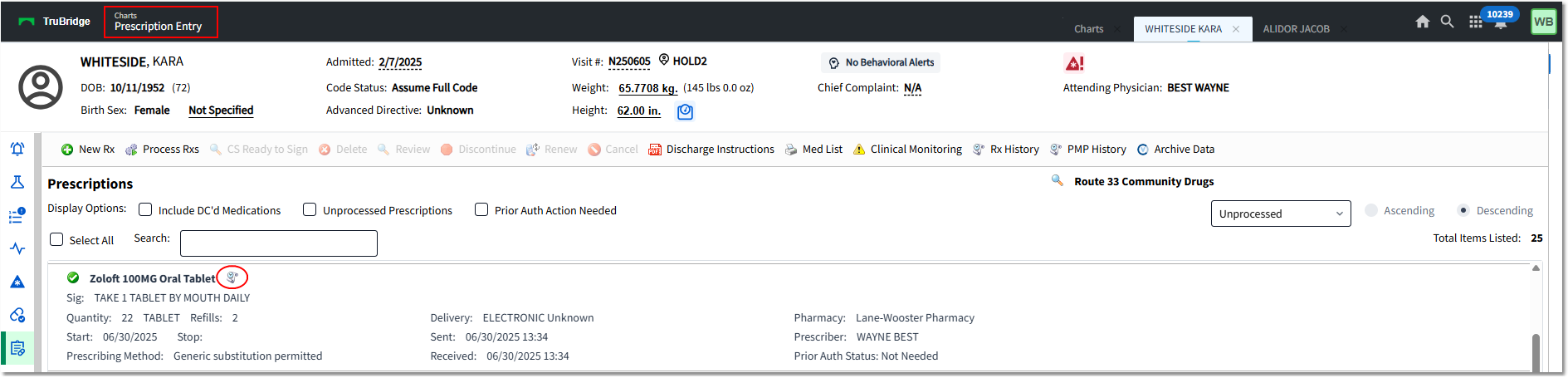Open the Prescription Entry charts menu

(x=160, y=22)
